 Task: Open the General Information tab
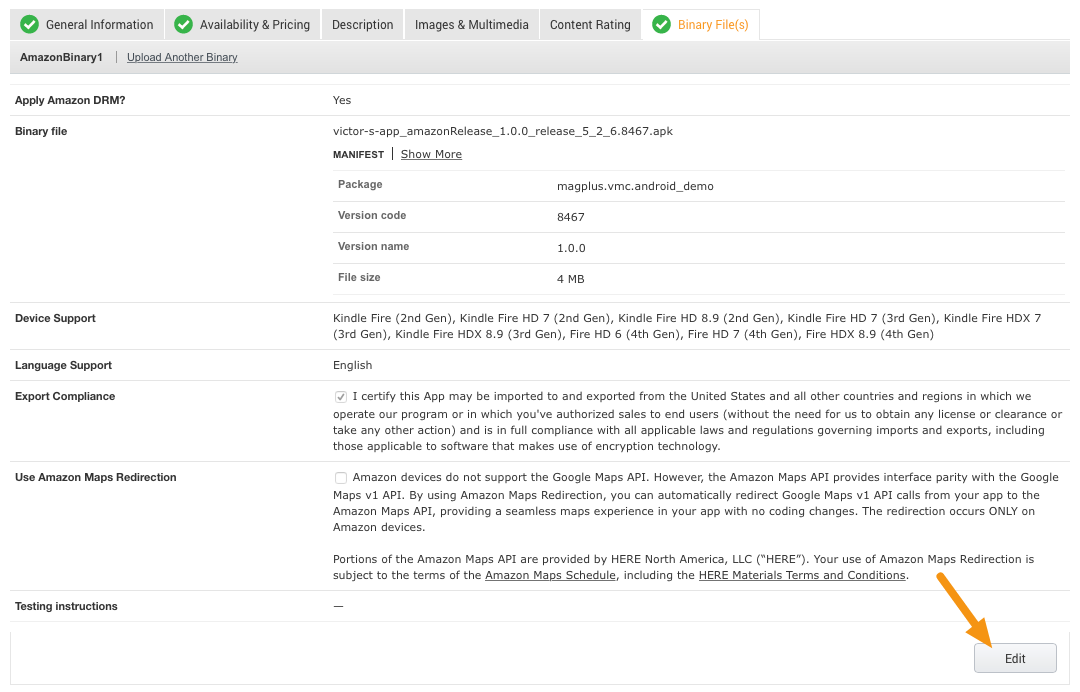click(x=87, y=25)
